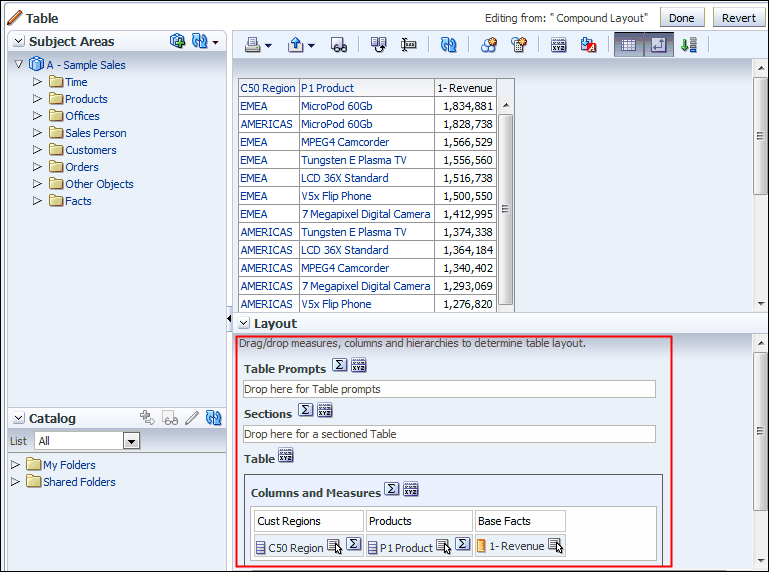This screenshot has height=572, width=769.
Task: Collapse the A - Sample Sales tree node
Action: (19, 64)
